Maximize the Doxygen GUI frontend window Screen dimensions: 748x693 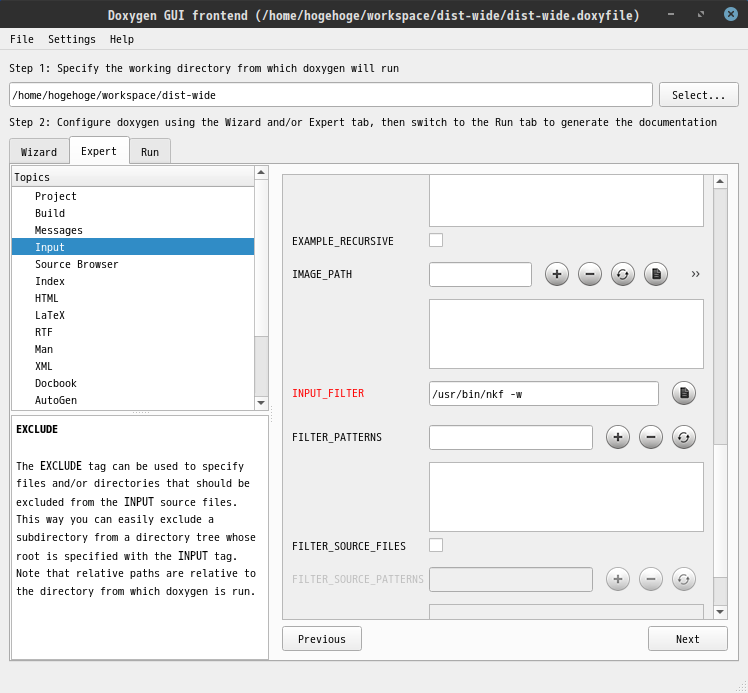point(701,14)
